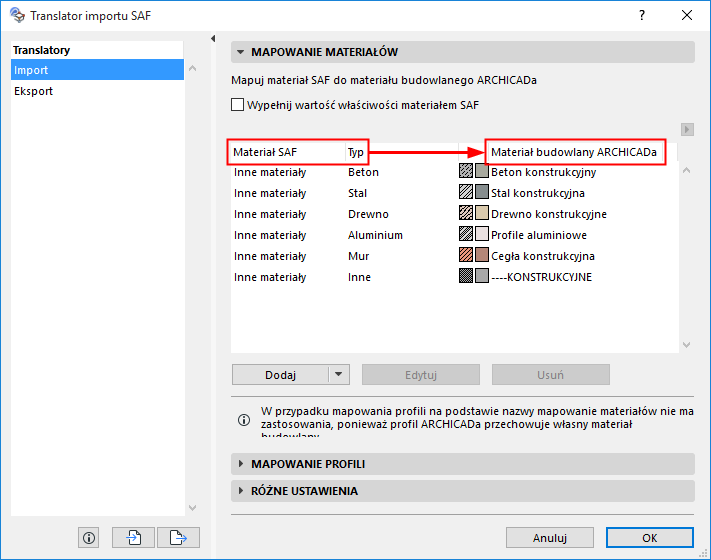
Task: Click color swatch for Stal konstrukcyjna
Action: point(482,192)
